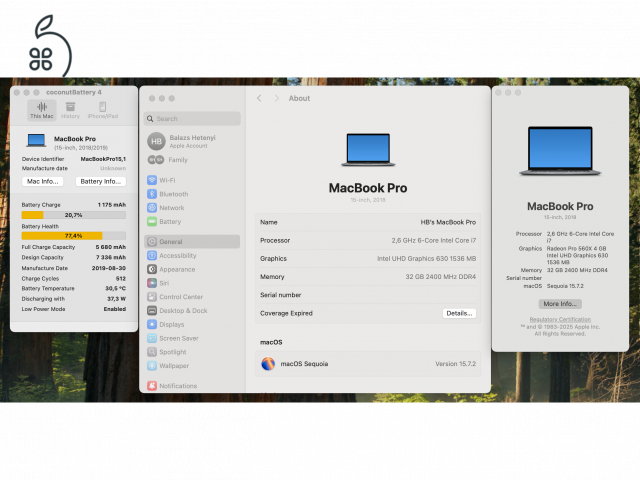Click the General gear icon in sidebar
The height and width of the screenshot is (480, 640).
[152, 242]
